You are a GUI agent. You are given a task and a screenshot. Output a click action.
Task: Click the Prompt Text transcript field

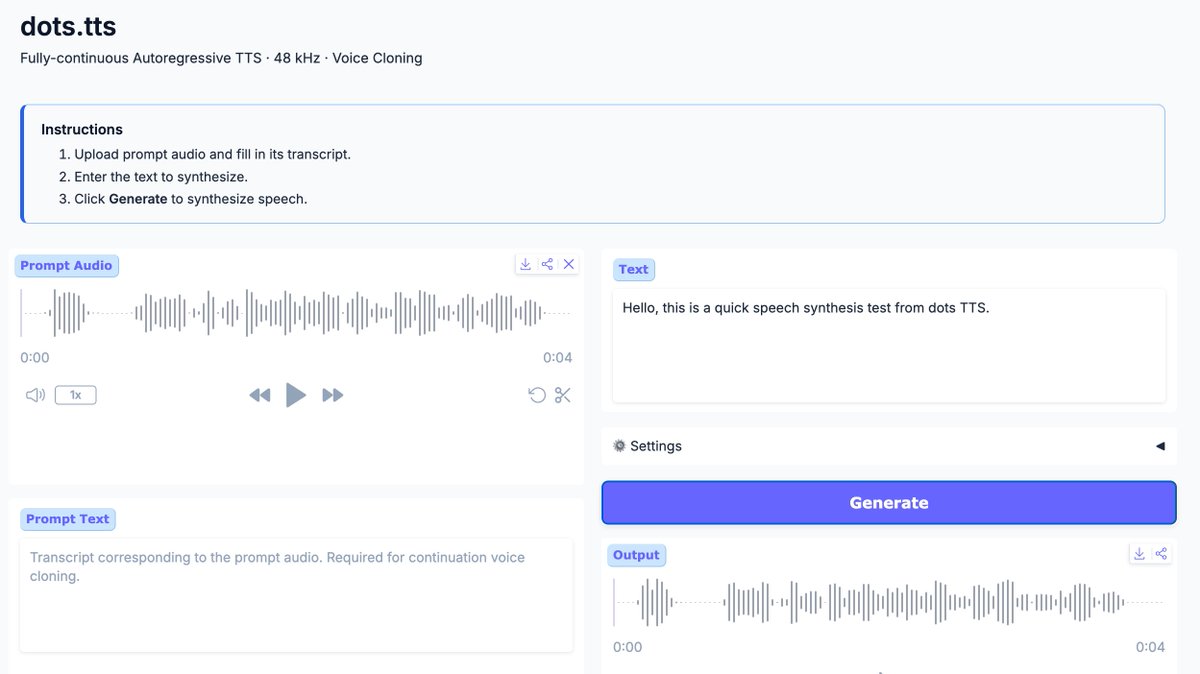tap(296, 595)
